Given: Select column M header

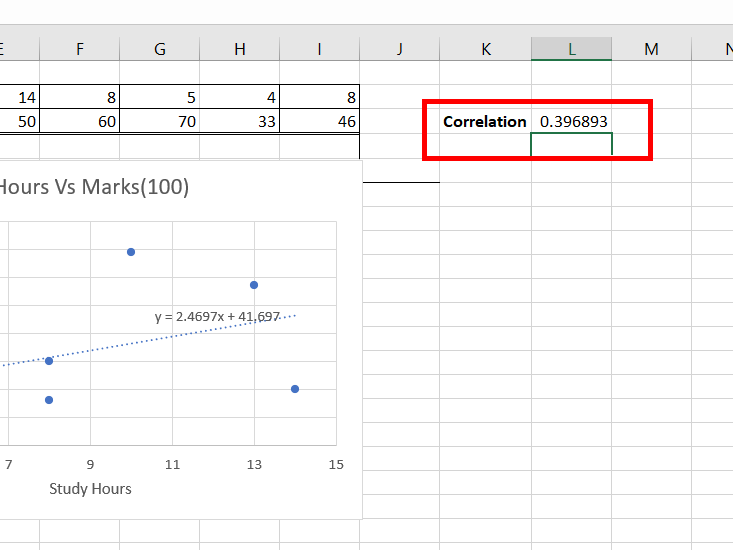Looking at the screenshot, I should point(651,49).
